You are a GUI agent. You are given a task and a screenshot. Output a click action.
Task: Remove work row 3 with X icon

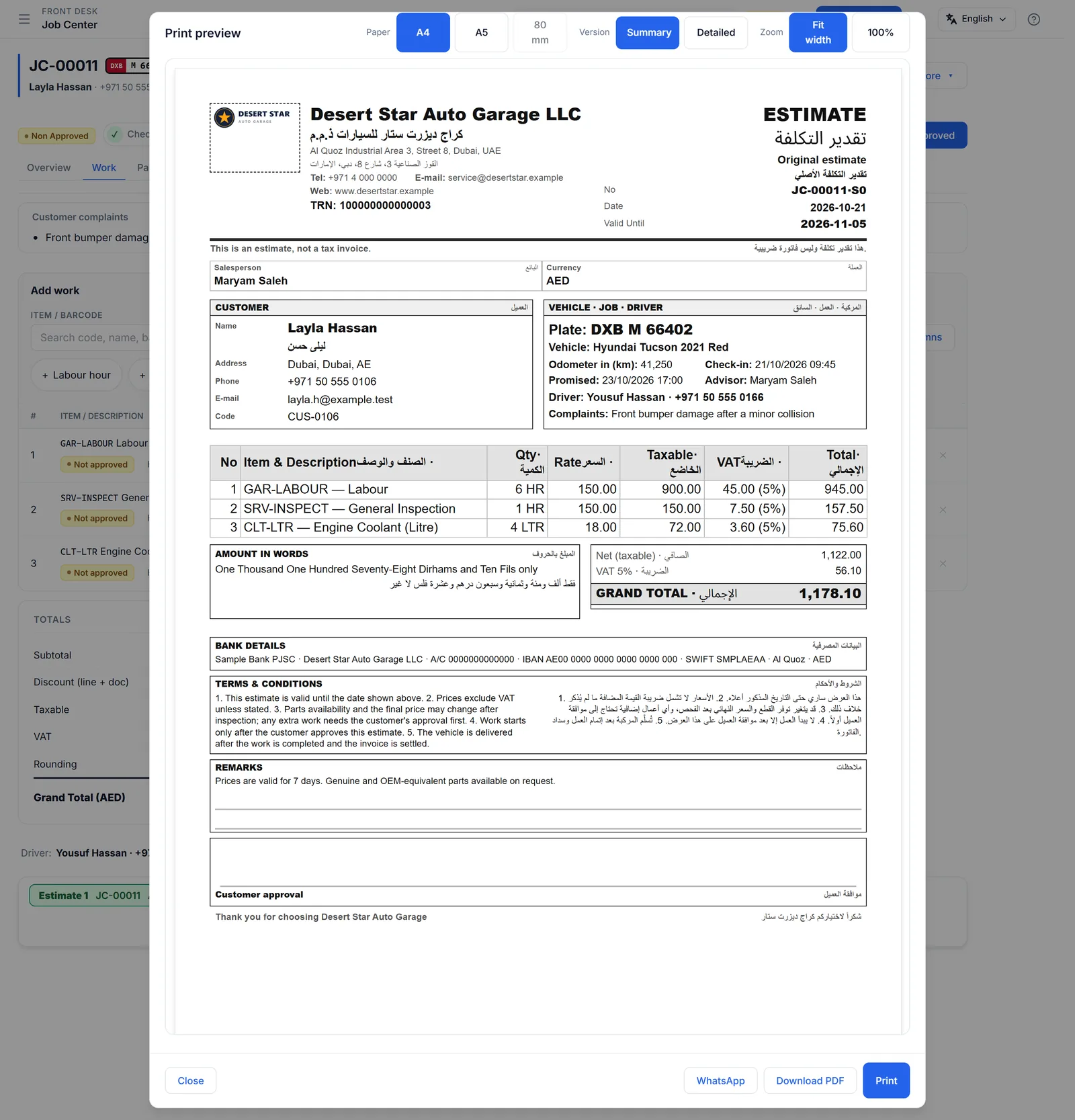[x=943, y=564]
